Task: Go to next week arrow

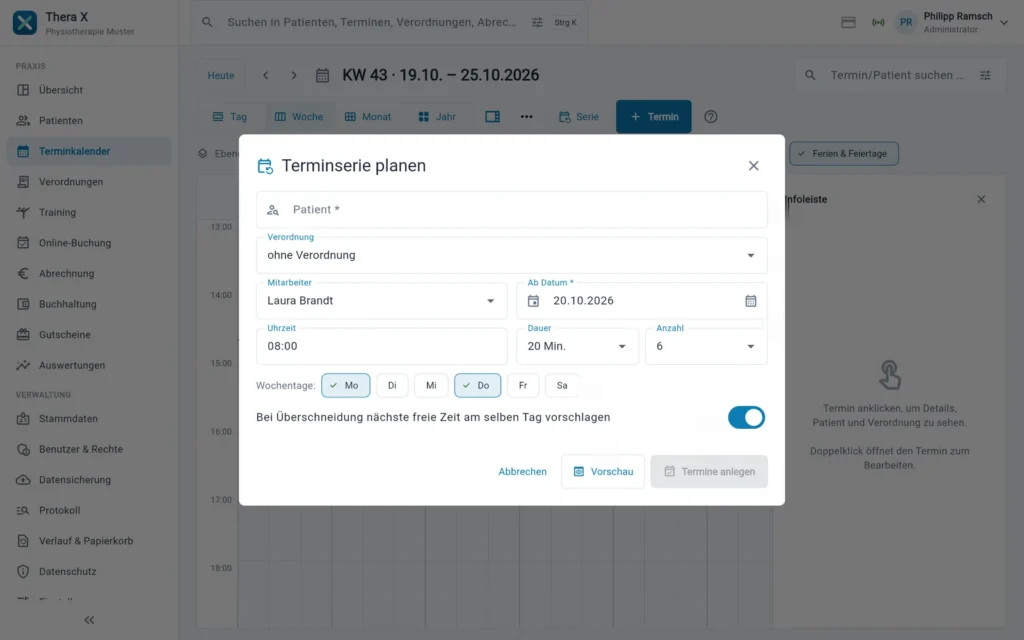Action: (294, 75)
